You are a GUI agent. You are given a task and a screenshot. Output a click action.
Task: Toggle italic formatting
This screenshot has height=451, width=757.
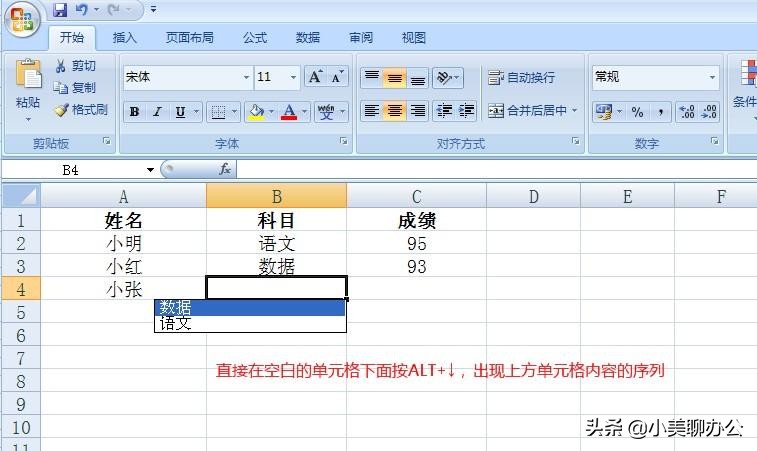coord(157,112)
